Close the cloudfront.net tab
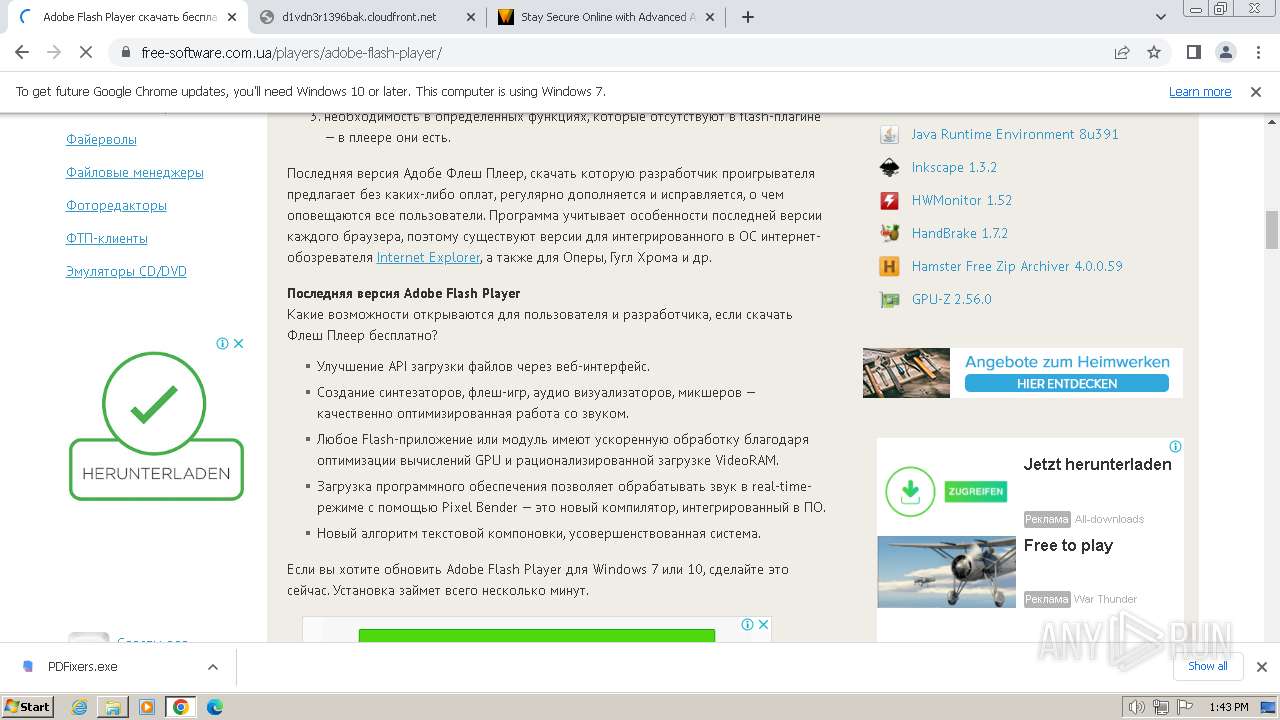The image size is (1280, 720). pyautogui.click(x=469, y=17)
